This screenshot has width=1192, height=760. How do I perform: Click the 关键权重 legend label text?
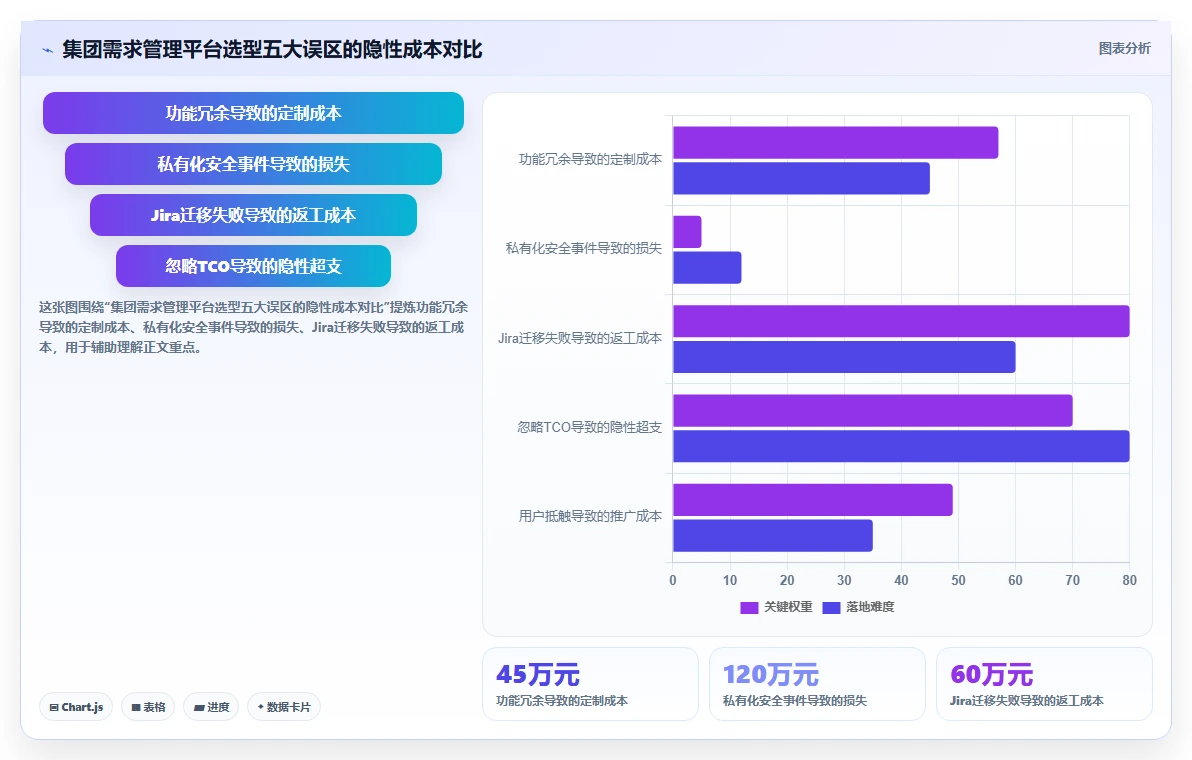pos(788,607)
